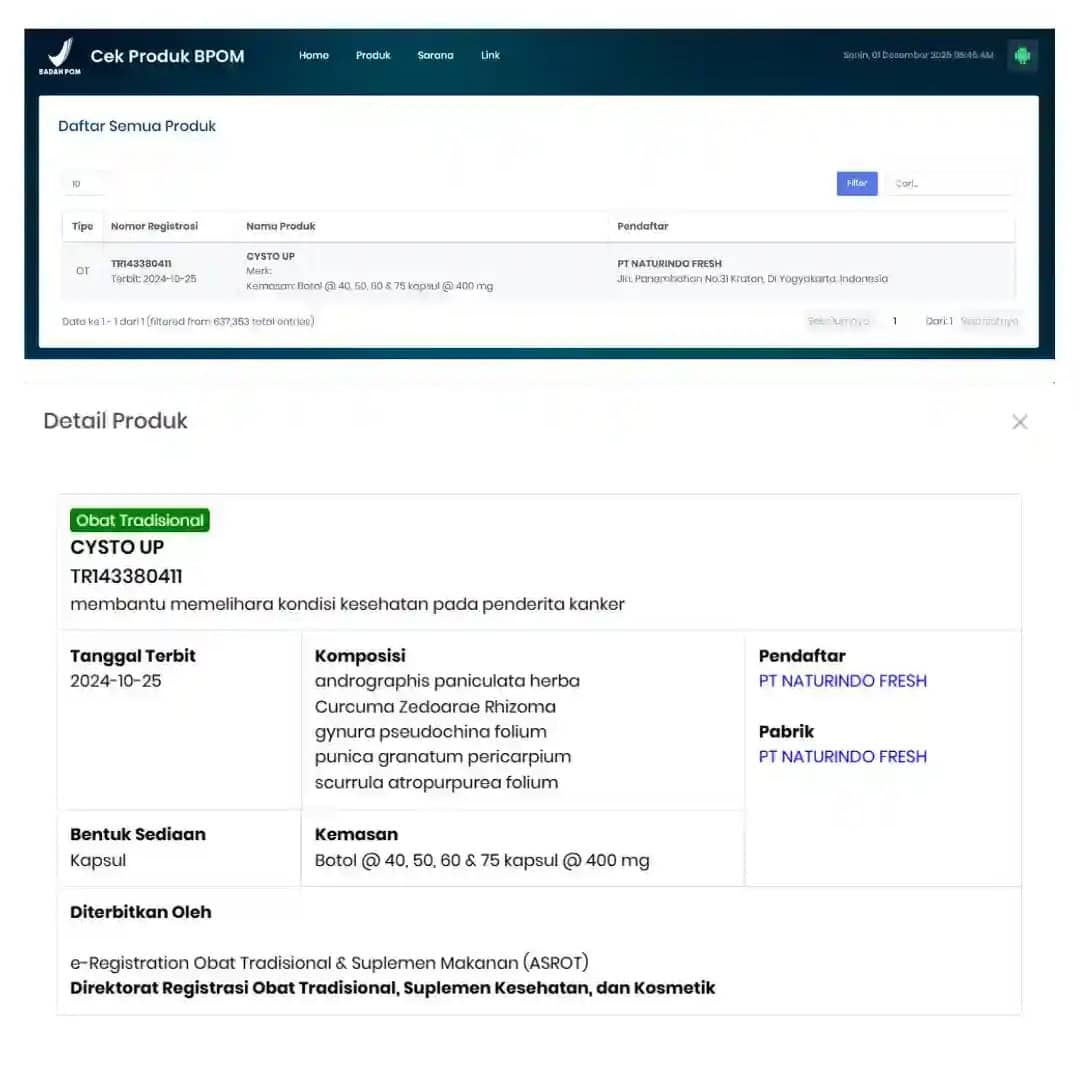Image resolution: width=1080 pixels, height=1080 pixels.
Task: Select the CYSTO UP product row
Action: 400,270
